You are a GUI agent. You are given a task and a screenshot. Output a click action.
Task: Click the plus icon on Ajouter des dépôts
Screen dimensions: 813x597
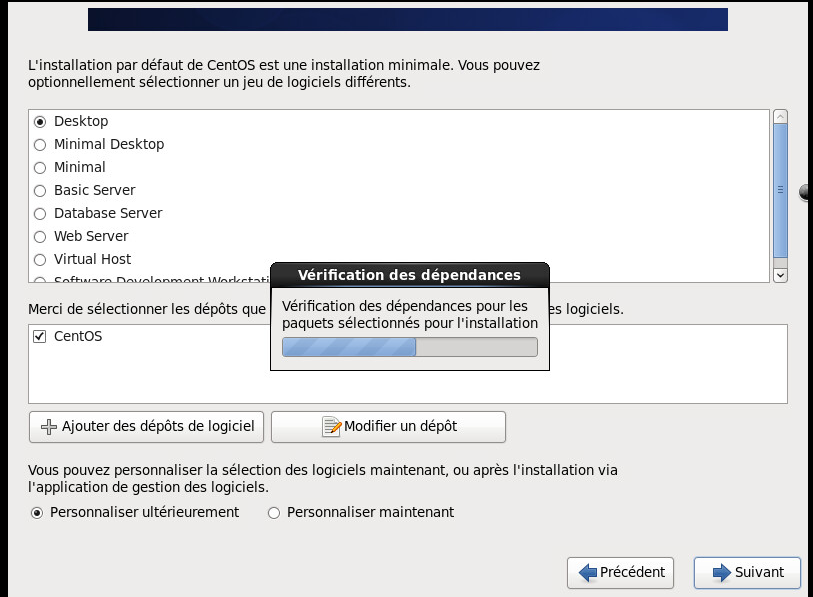(x=49, y=426)
